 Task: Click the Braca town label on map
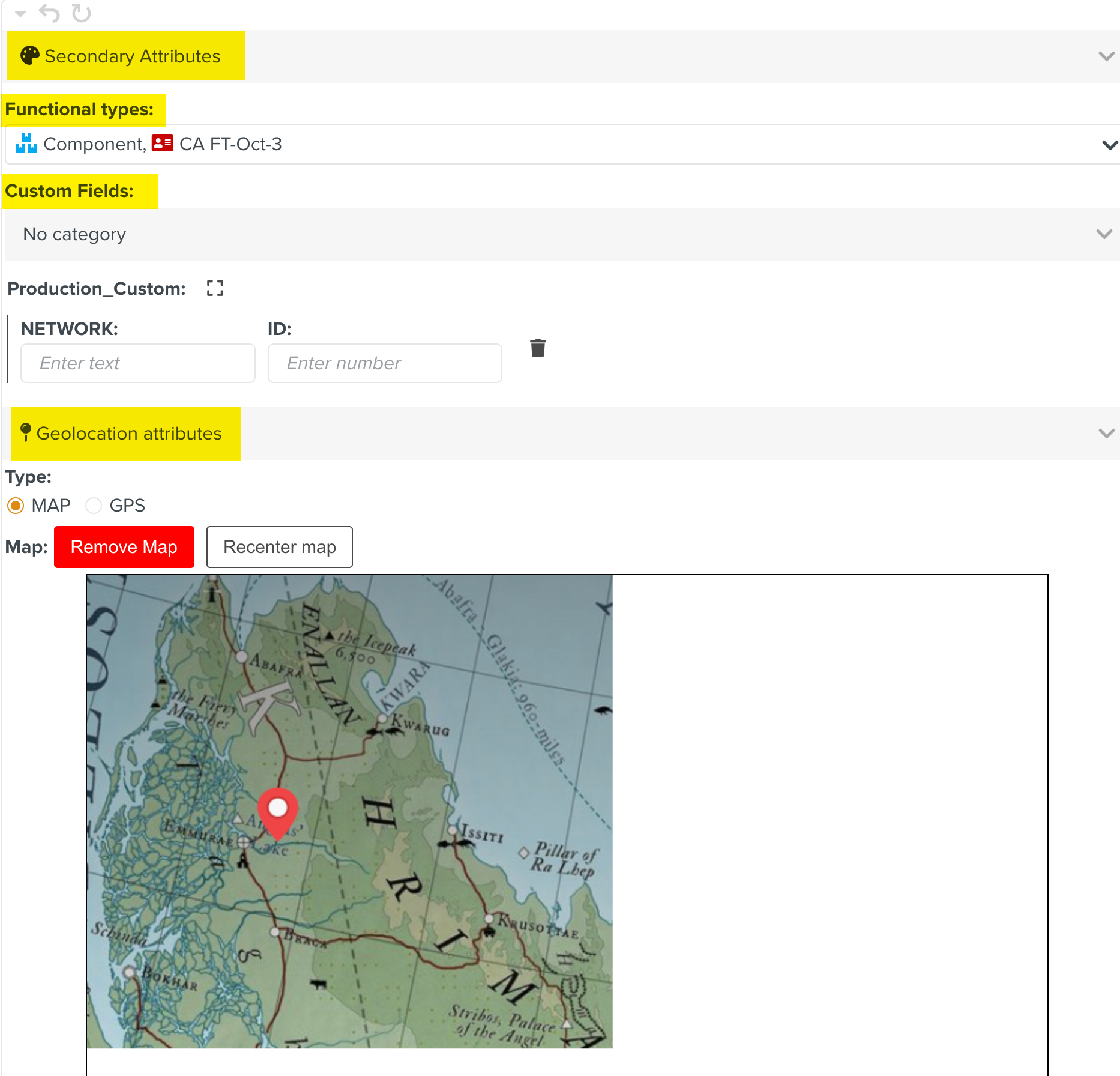306,938
